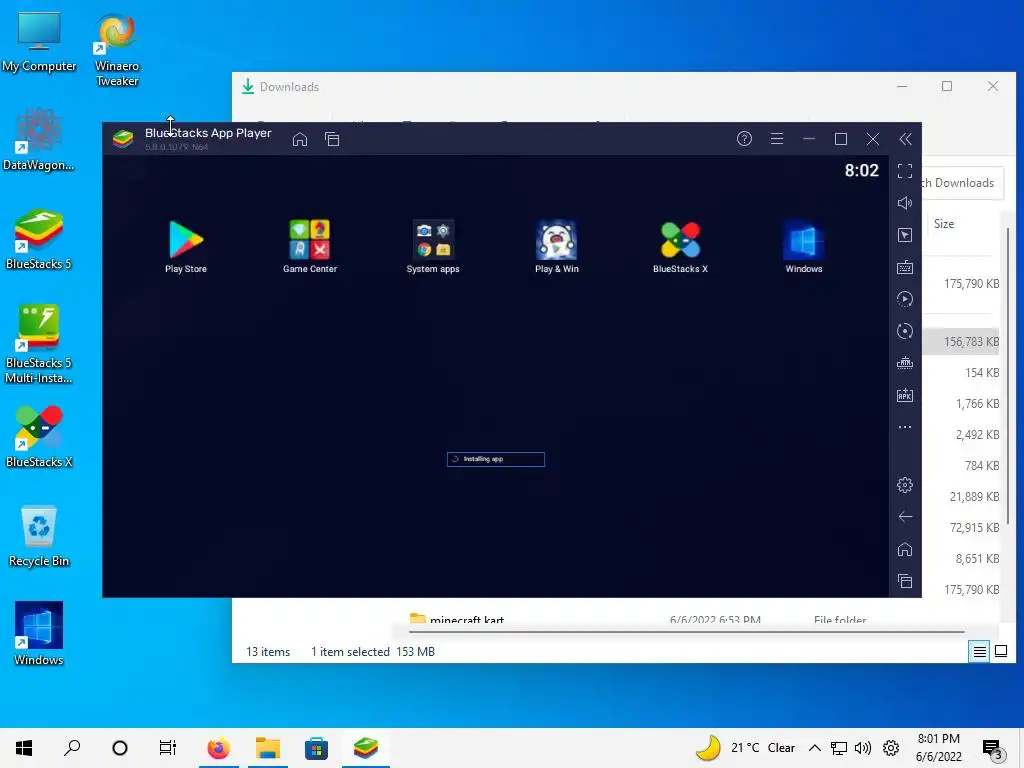This screenshot has width=1024, height=768.
Task: Open Cortana circle on taskbar
Action: tap(120, 748)
